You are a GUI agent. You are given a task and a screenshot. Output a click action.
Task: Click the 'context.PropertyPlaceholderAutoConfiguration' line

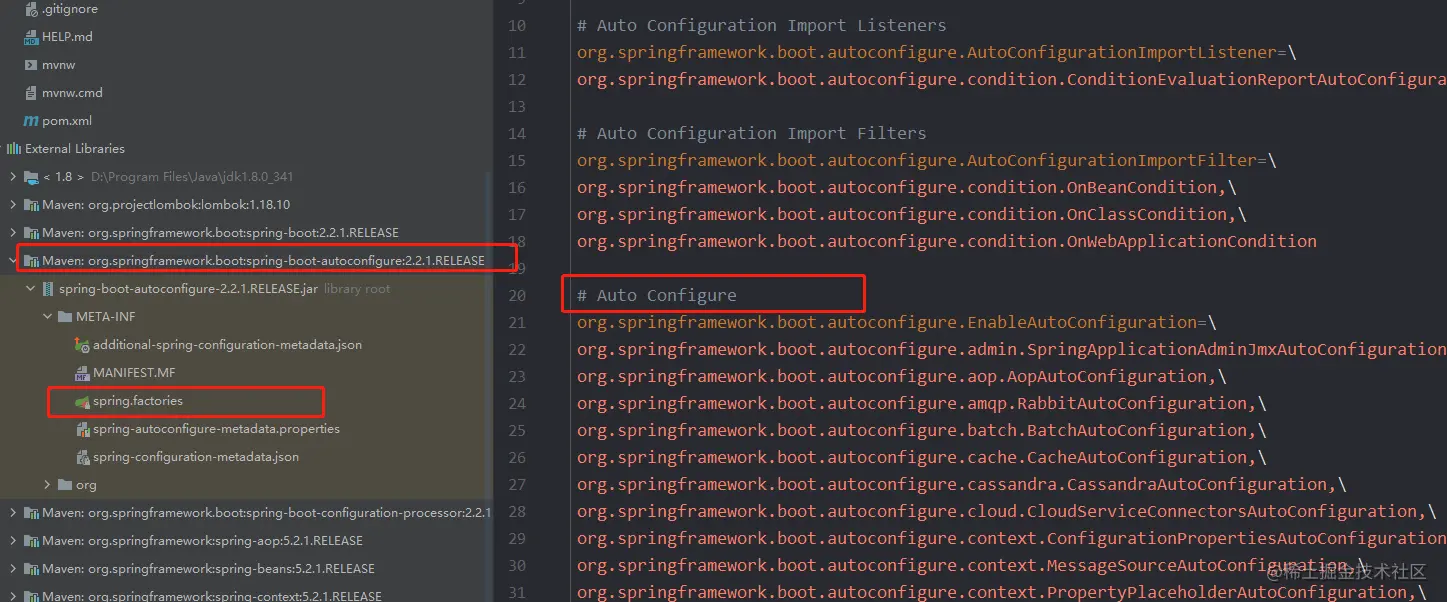coord(1001,593)
